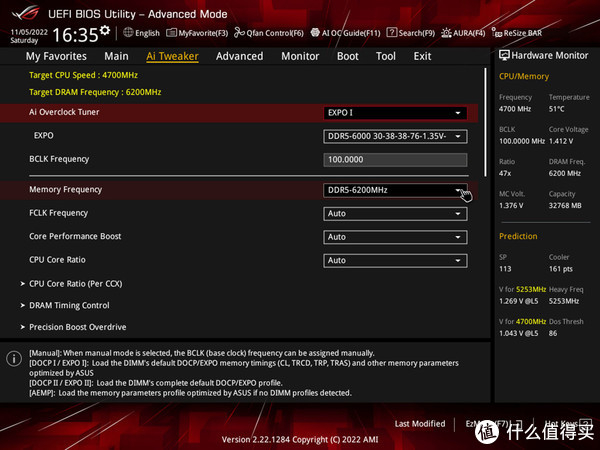Launch AI OC Guide(F11) icon
This screenshot has width=600, height=450.
click(x=315, y=33)
